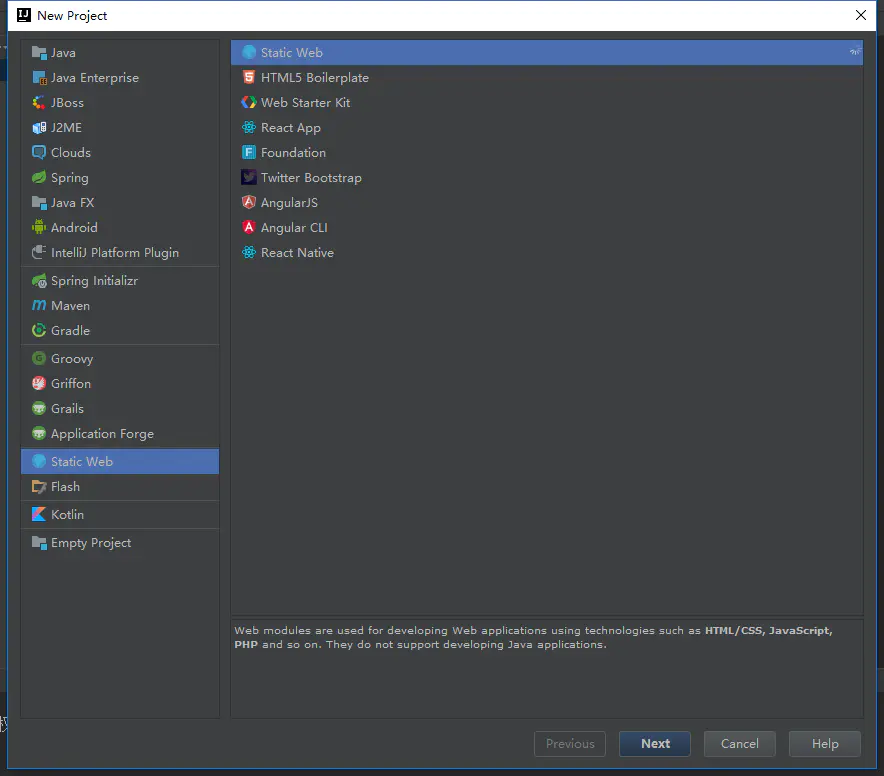Click the Android robot icon
The image size is (884, 776).
click(x=39, y=228)
